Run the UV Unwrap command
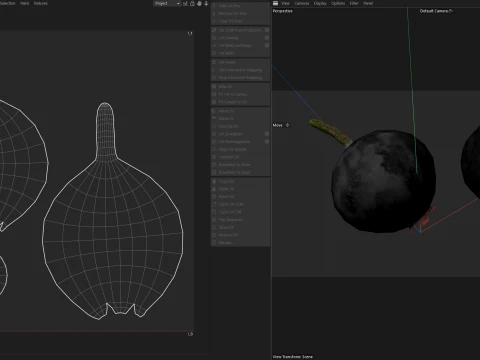Image resolution: width=480 pixels, height=360 pixels. click(237, 38)
